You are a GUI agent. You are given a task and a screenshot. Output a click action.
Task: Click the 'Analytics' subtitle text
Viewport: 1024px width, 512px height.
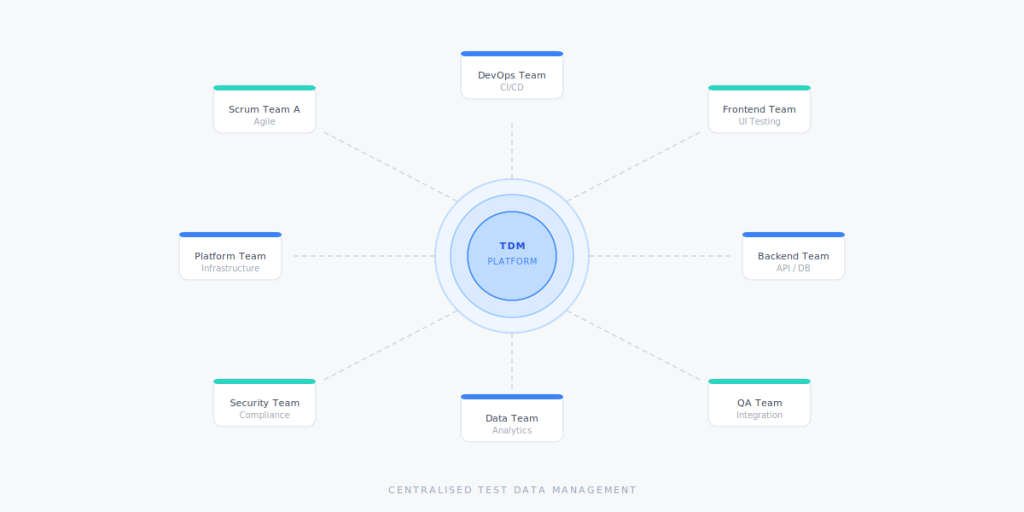(512, 430)
